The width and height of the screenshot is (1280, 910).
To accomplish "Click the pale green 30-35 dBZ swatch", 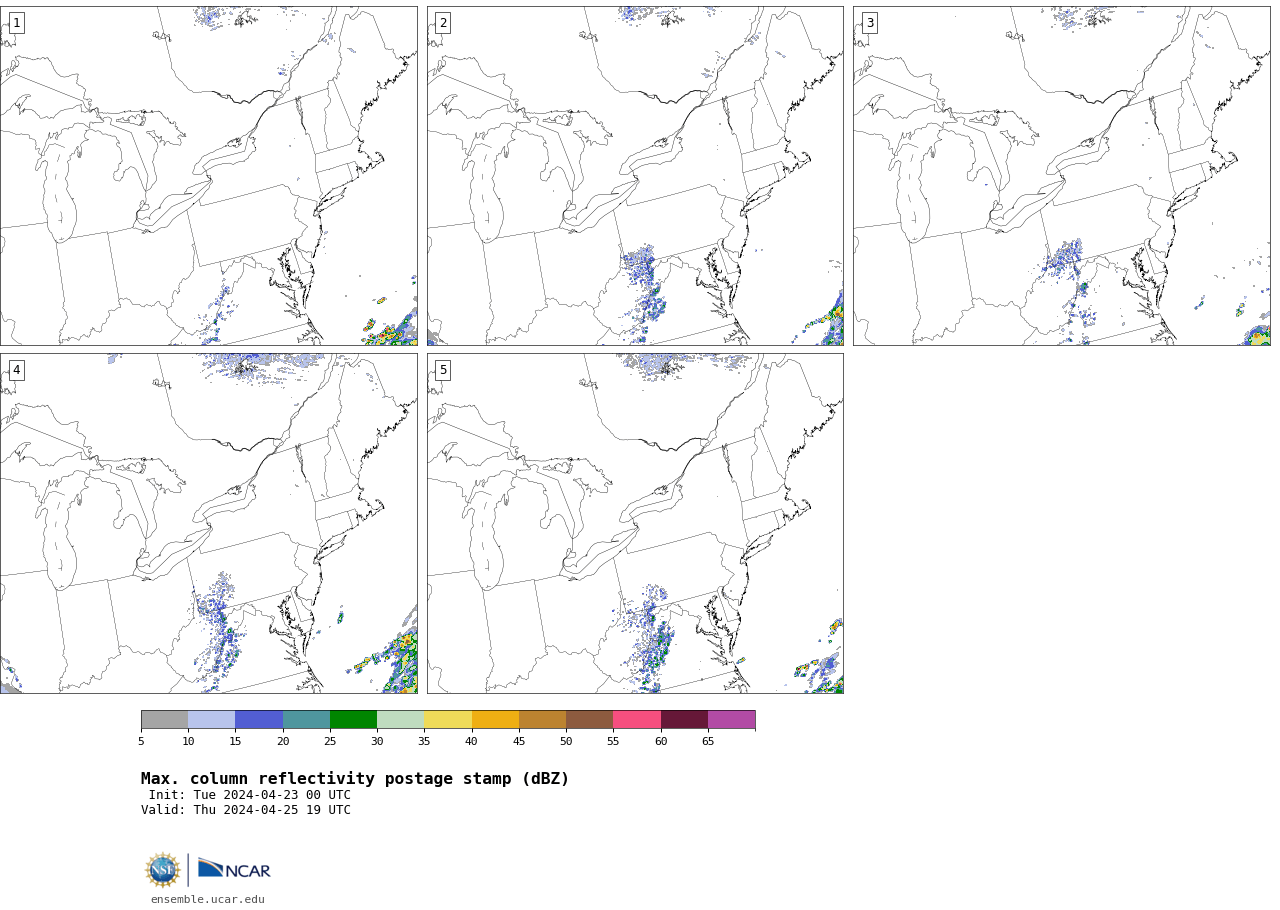I will [x=401, y=720].
